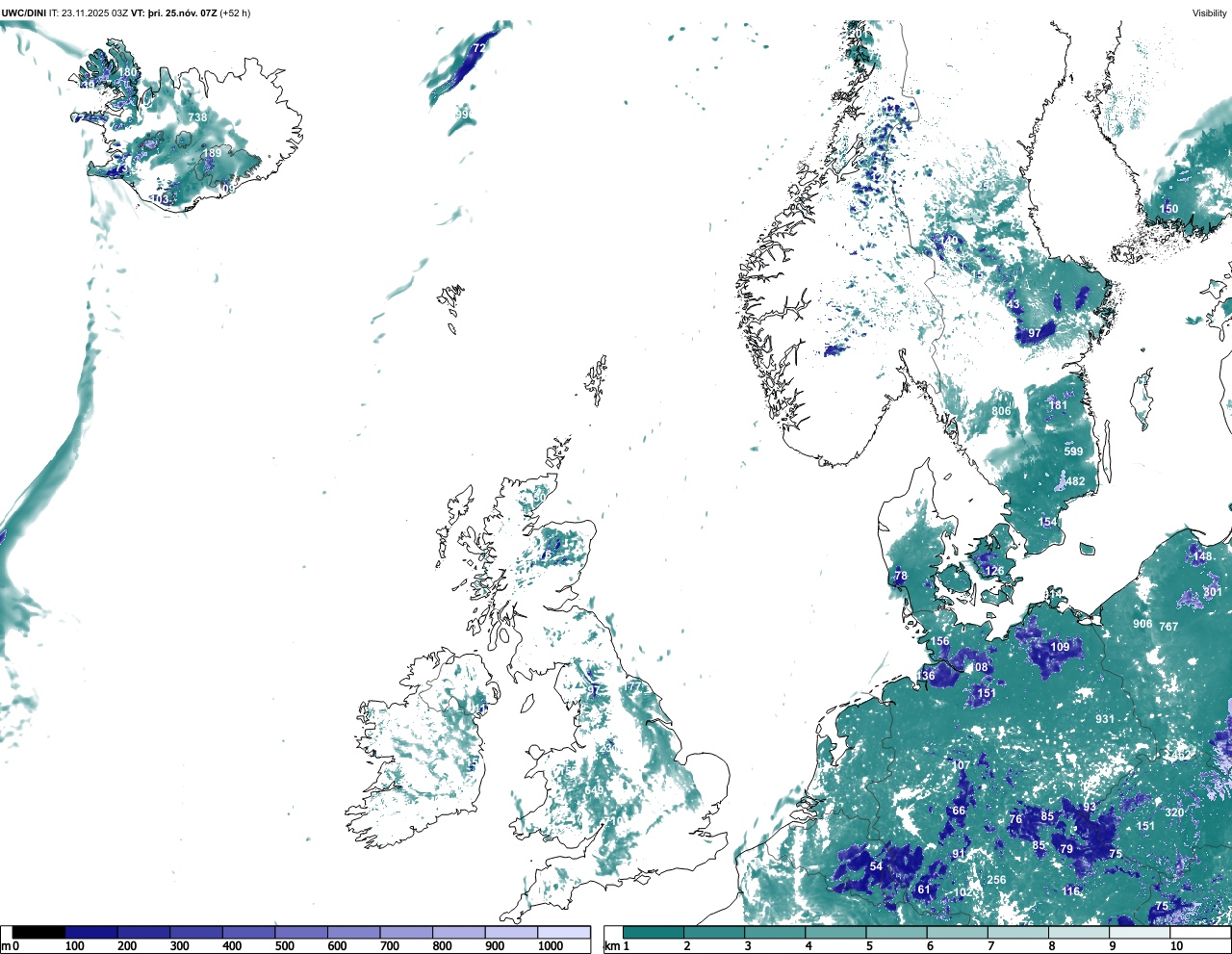This screenshot has height=954, width=1232.
Task: Click the '126' value over Zealand
Action: [994, 571]
